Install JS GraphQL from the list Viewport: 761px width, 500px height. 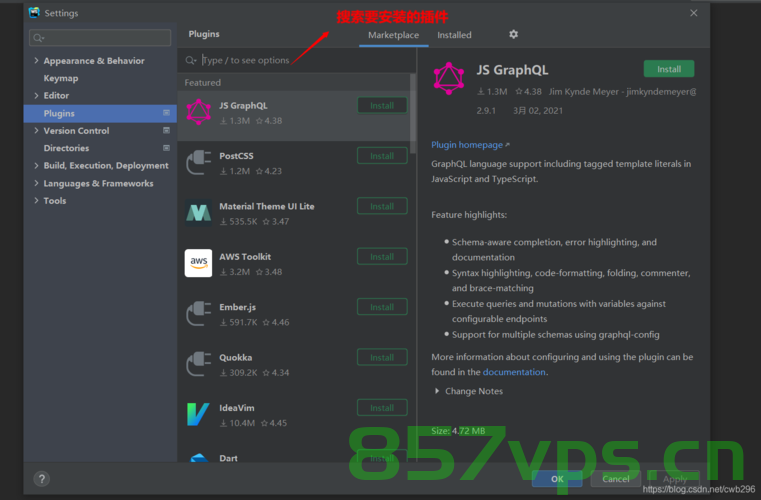point(382,105)
